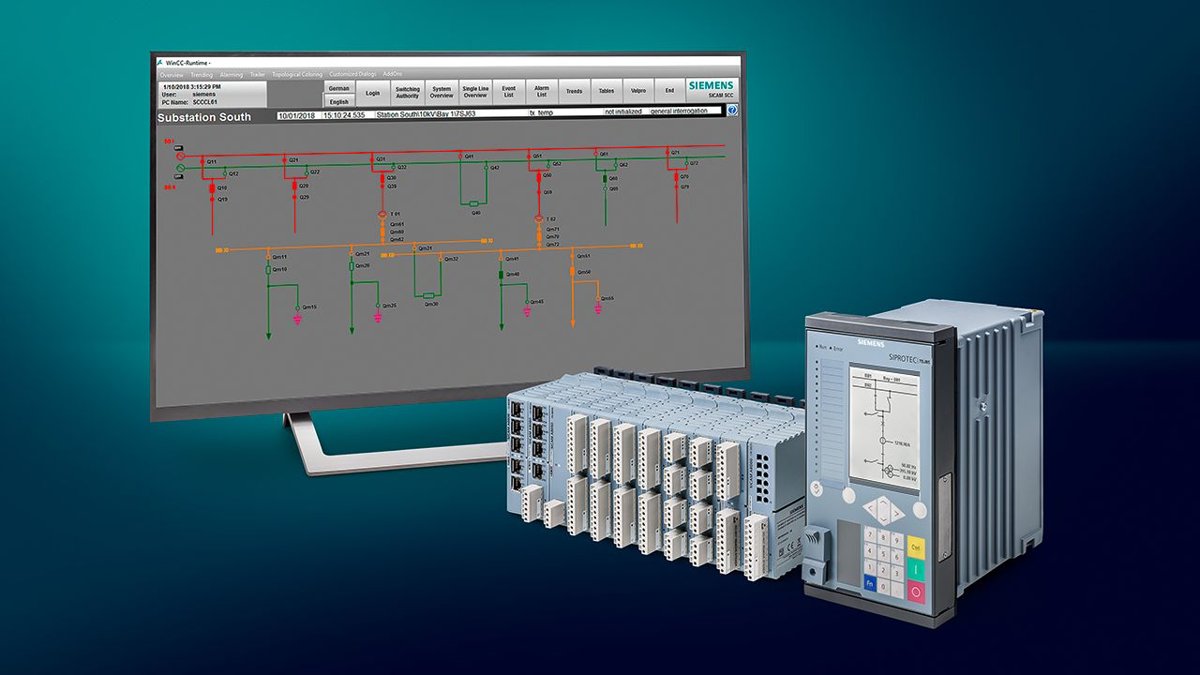Viewport: 1200px width, 675px height.
Task: Click the up arrow navigation key on SIPROTEC
Action: click(x=883, y=504)
